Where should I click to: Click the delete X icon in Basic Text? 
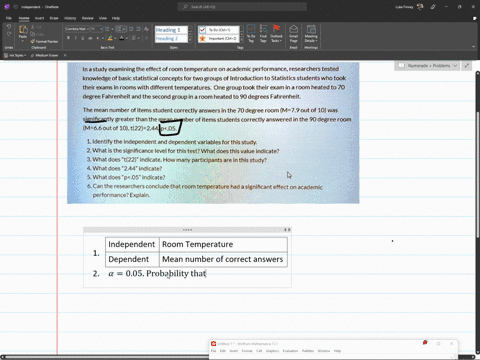(146, 38)
